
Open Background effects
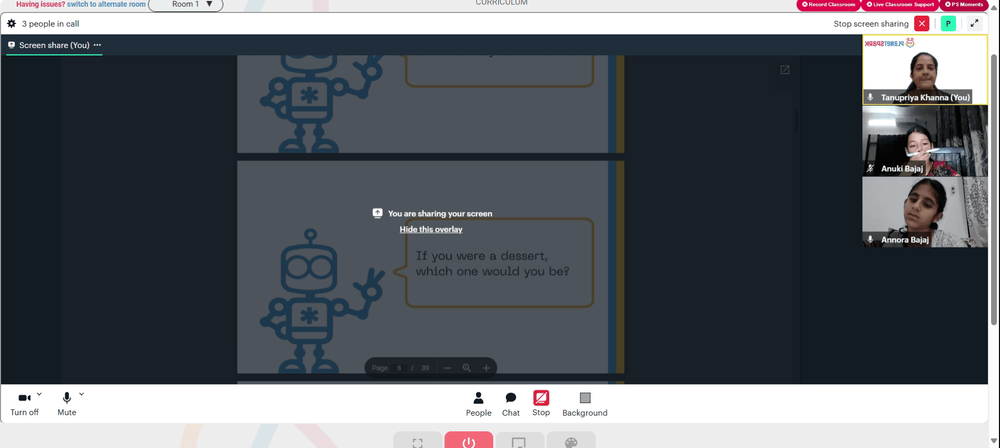(585, 404)
